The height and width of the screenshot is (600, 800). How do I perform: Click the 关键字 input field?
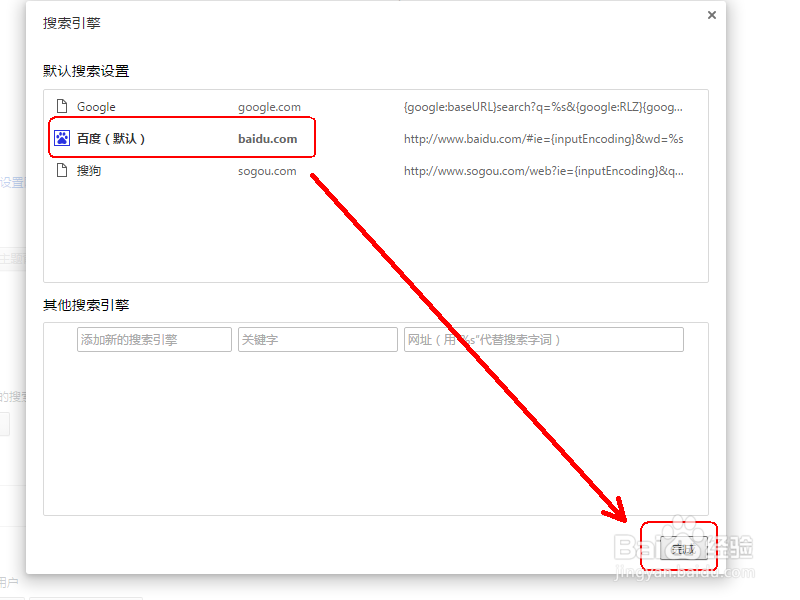(318, 339)
